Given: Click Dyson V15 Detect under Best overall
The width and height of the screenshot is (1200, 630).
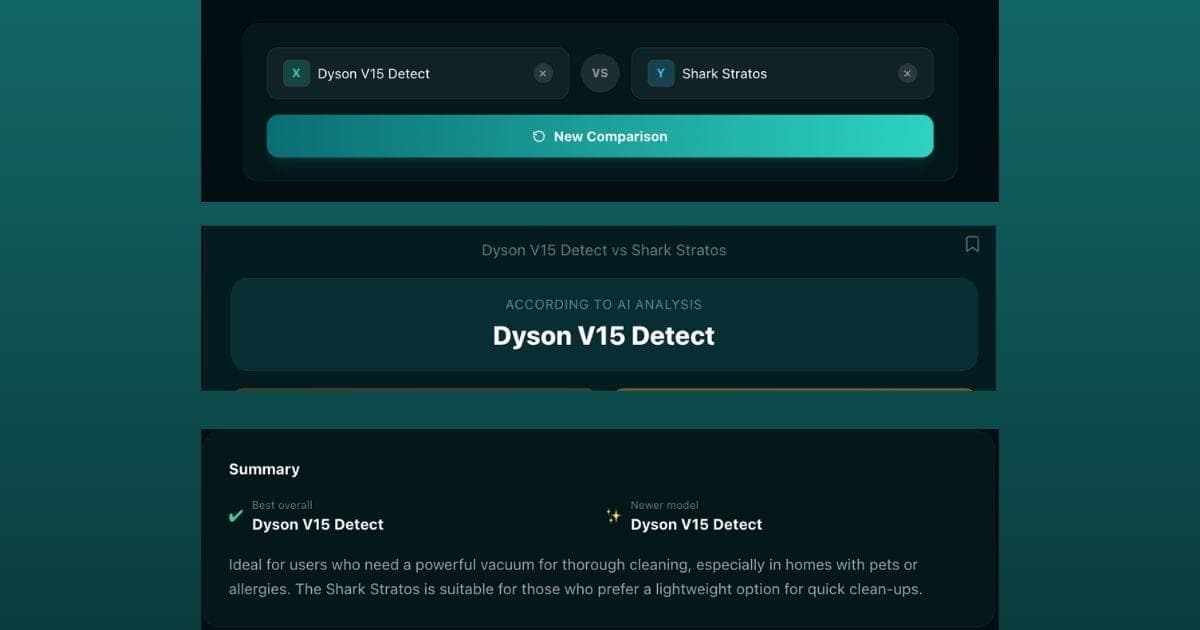Looking at the screenshot, I should 318,524.
